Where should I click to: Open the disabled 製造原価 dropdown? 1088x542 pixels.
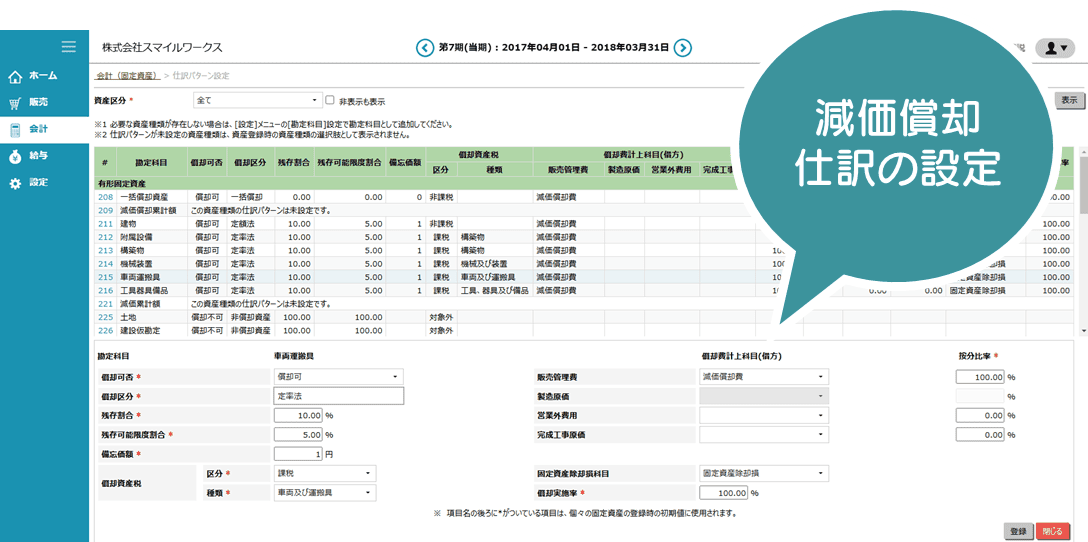(x=764, y=396)
